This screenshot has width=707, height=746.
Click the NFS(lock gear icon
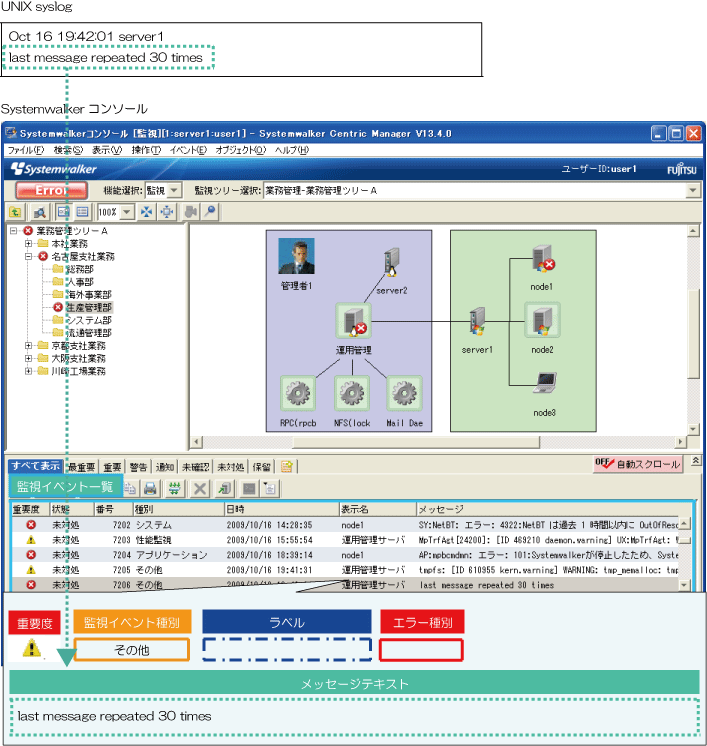pos(352,393)
